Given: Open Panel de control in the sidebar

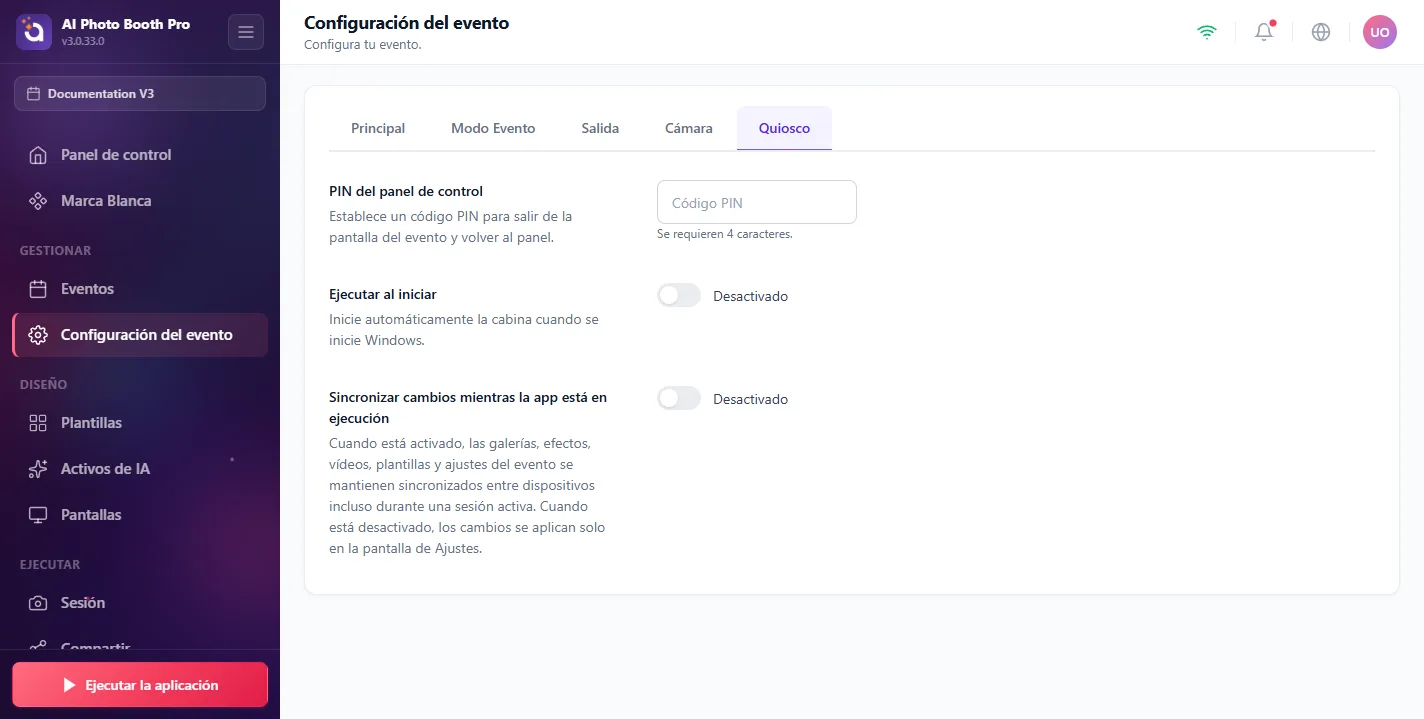Looking at the screenshot, I should (140, 155).
